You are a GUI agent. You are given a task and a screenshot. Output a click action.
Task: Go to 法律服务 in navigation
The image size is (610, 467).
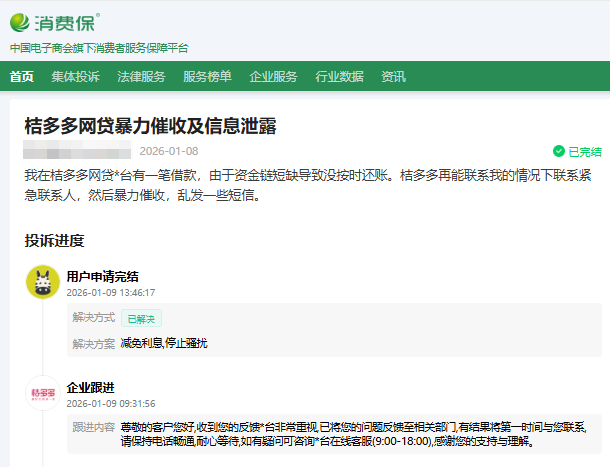141,77
